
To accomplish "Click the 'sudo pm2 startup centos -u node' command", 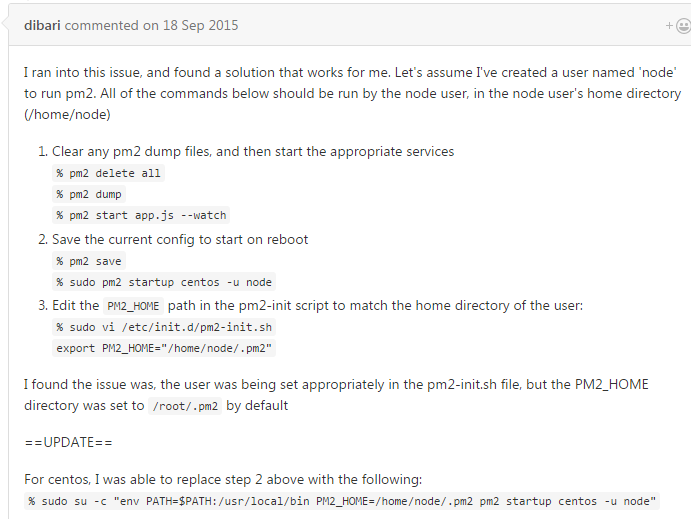I will (x=164, y=282).
